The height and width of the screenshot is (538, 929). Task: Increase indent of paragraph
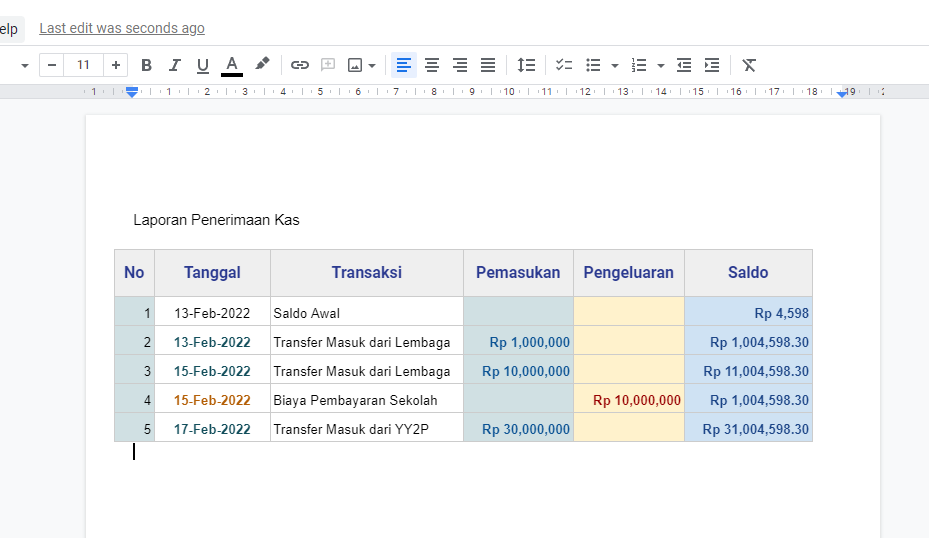click(x=712, y=65)
